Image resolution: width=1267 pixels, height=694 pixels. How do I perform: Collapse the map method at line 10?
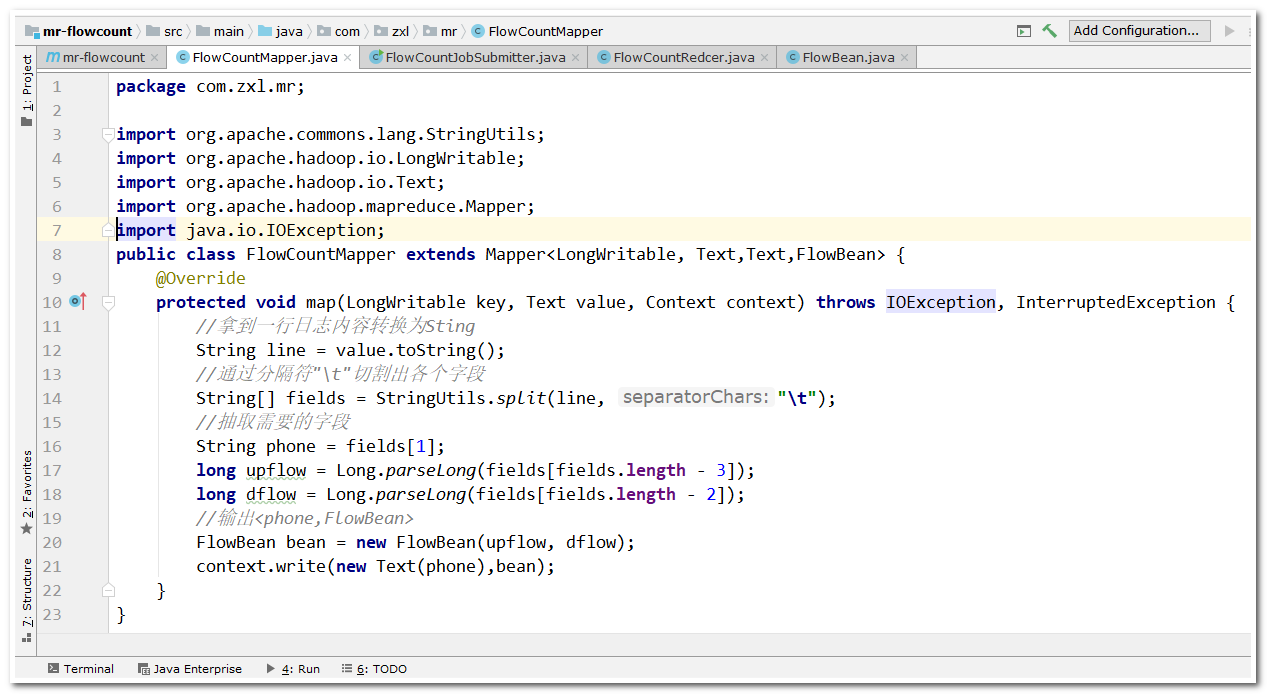(x=107, y=302)
